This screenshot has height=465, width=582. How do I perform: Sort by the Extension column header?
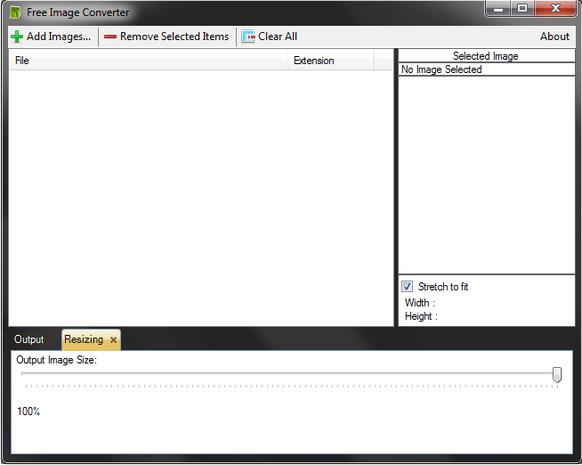point(330,60)
